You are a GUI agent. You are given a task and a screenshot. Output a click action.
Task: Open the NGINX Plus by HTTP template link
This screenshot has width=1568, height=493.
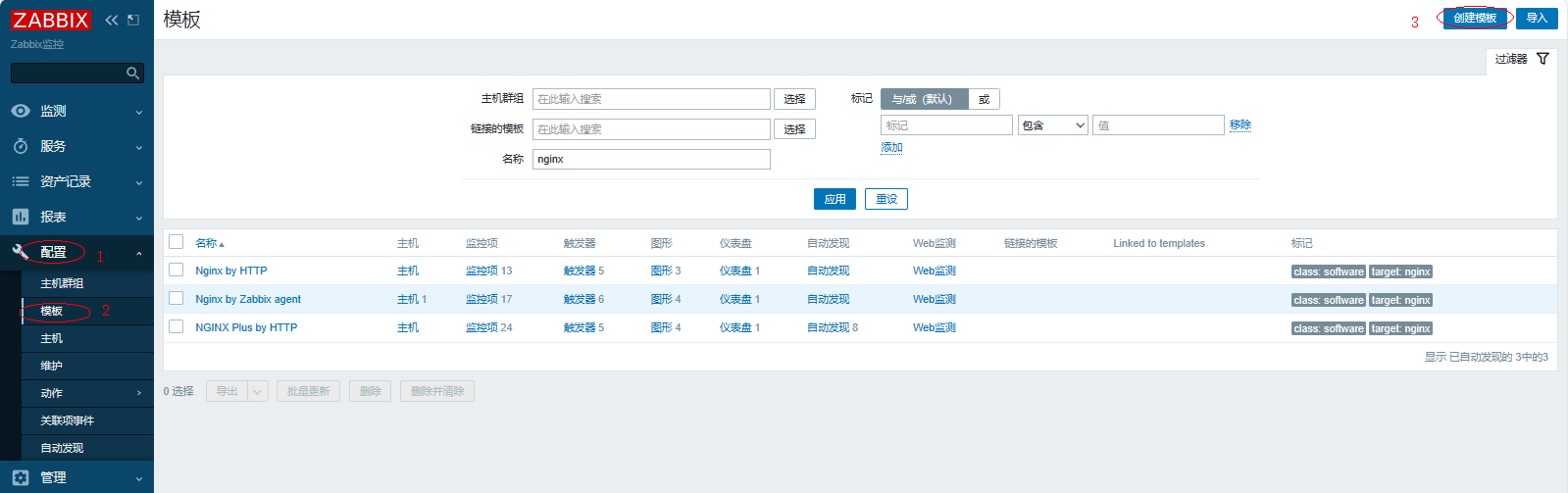pos(246,327)
